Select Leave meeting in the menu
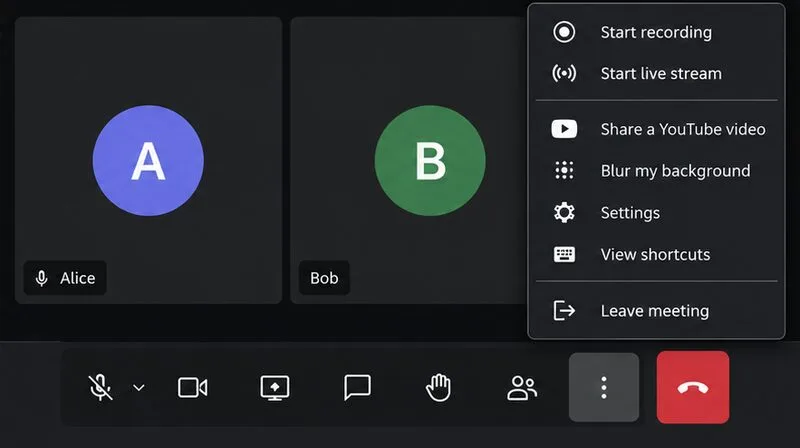The width and height of the screenshot is (800, 448). (x=656, y=311)
